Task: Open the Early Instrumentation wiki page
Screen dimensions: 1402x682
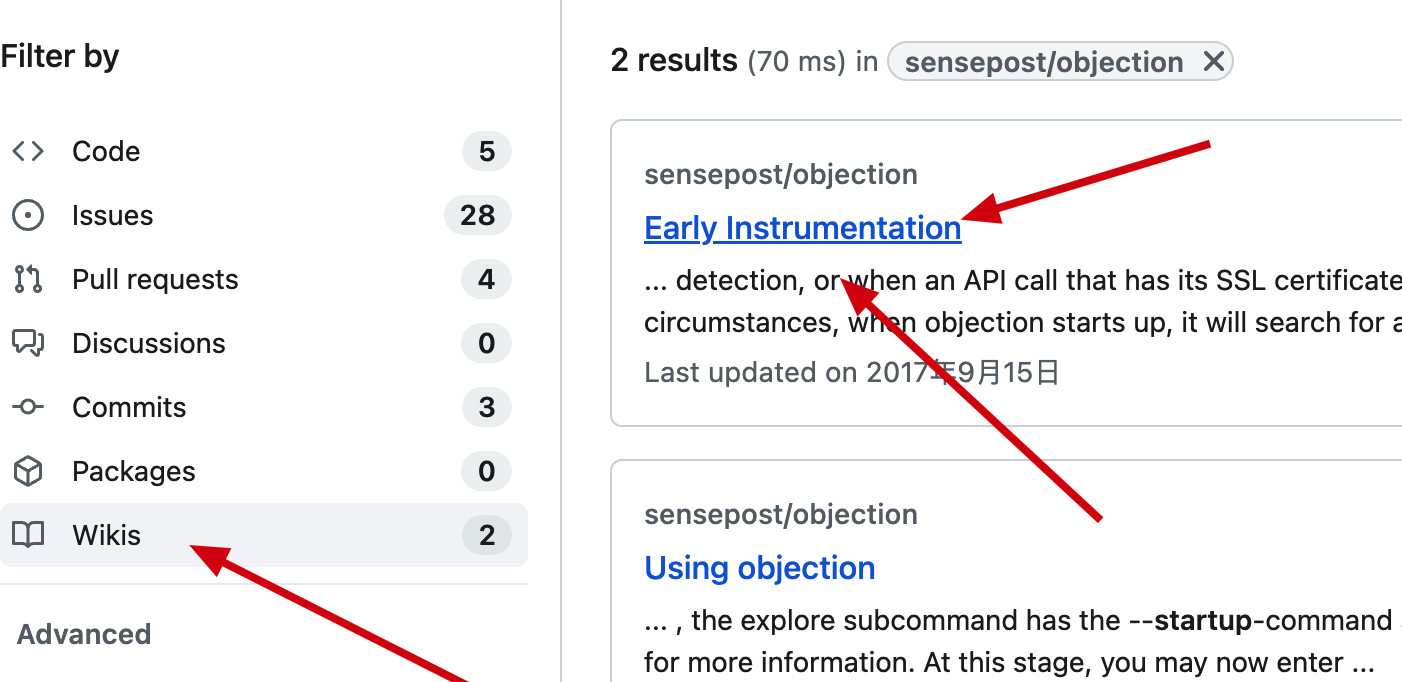Action: [802, 228]
